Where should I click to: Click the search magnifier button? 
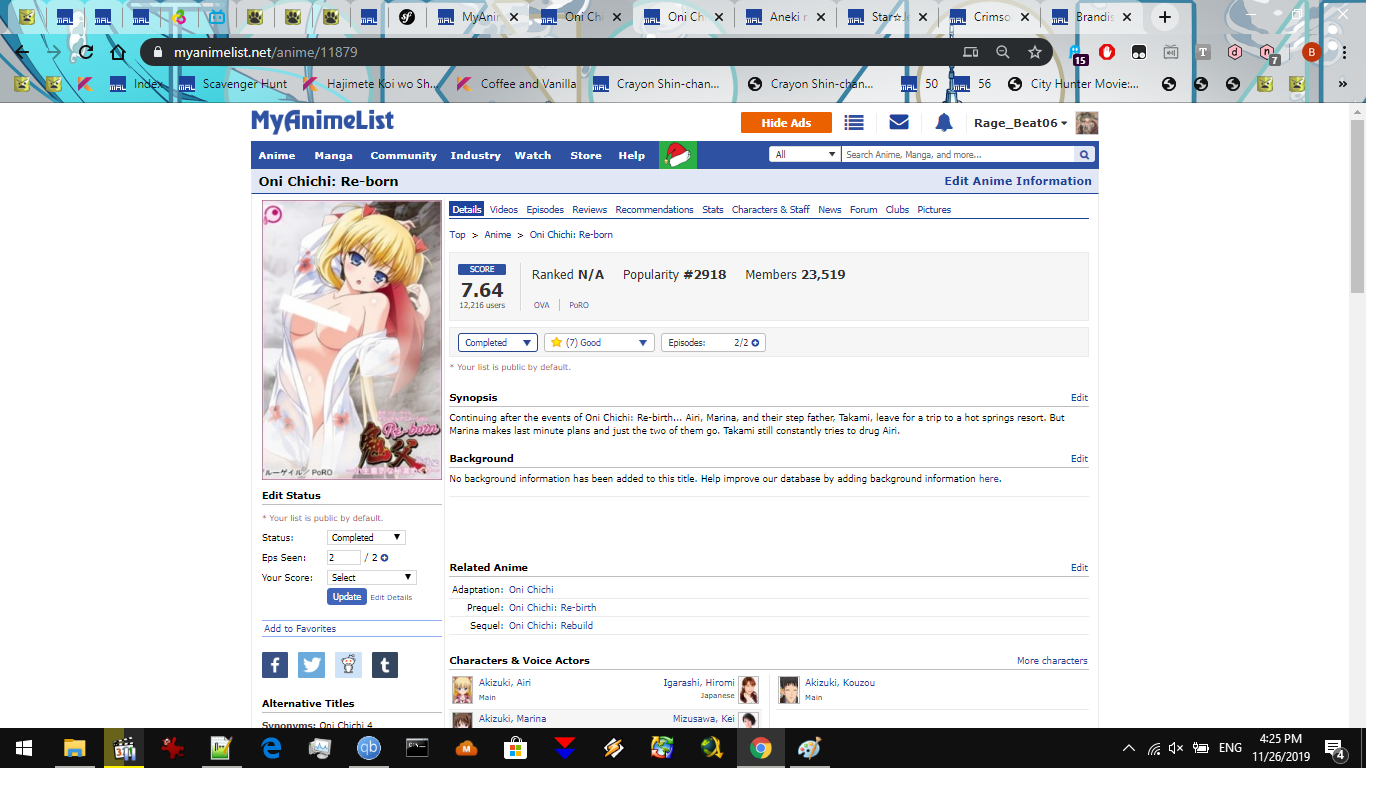click(1084, 155)
